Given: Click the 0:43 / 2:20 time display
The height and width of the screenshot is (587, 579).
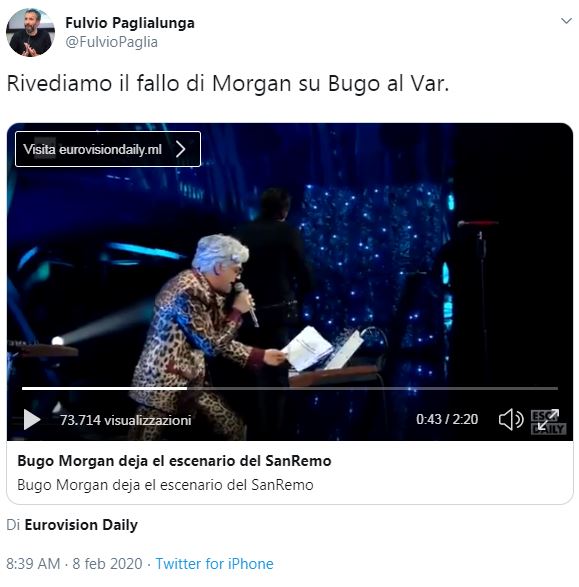Looking at the screenshot, I should 447,419.
